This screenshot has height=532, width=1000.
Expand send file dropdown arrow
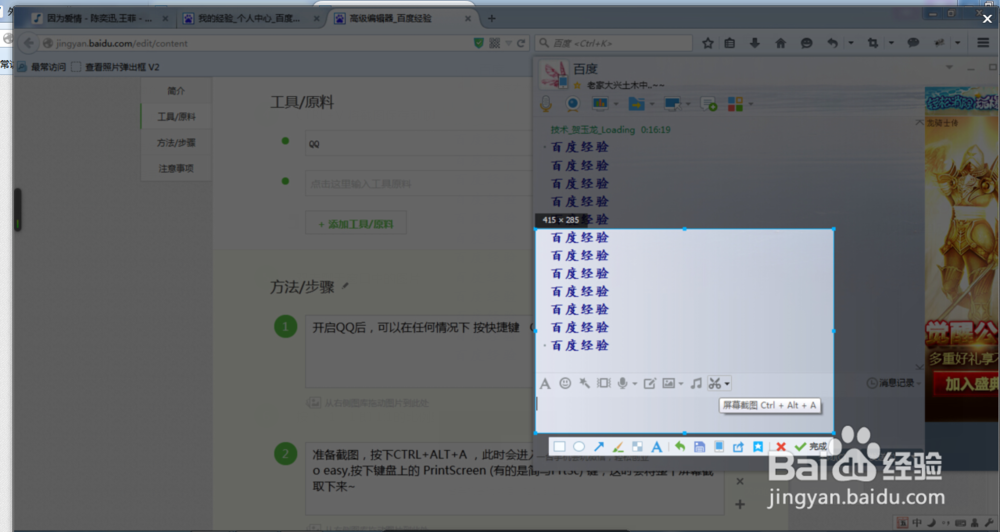tap(652, 104)
